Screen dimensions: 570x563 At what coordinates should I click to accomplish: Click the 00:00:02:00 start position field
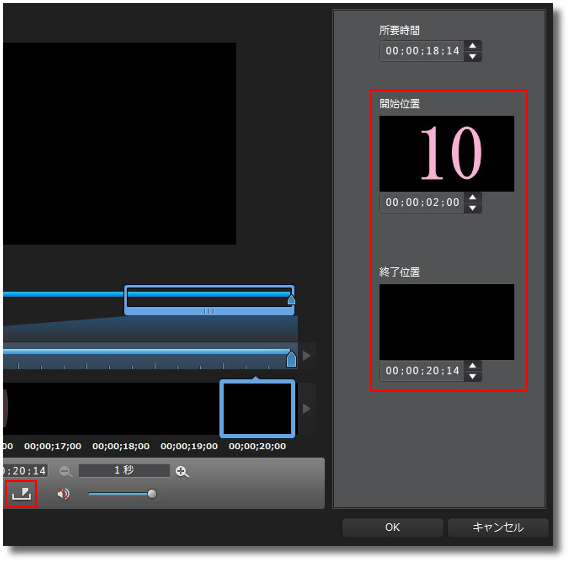422,202
